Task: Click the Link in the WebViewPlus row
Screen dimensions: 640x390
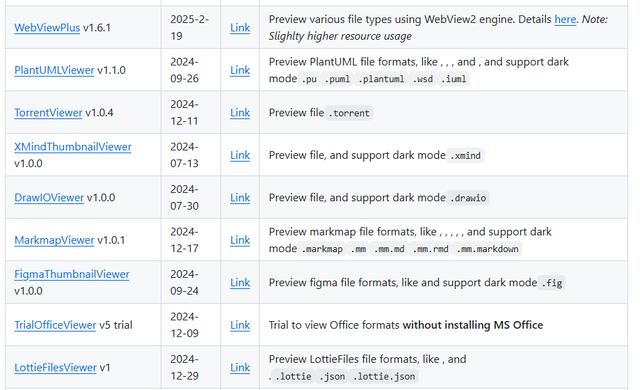Action: [x=240, y=28]
